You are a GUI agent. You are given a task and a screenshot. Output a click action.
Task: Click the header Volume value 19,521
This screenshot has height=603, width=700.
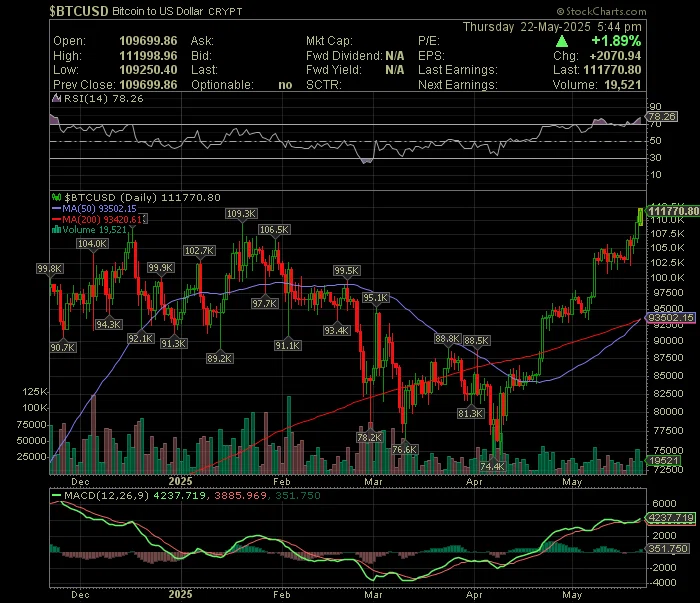pos(623,85)
